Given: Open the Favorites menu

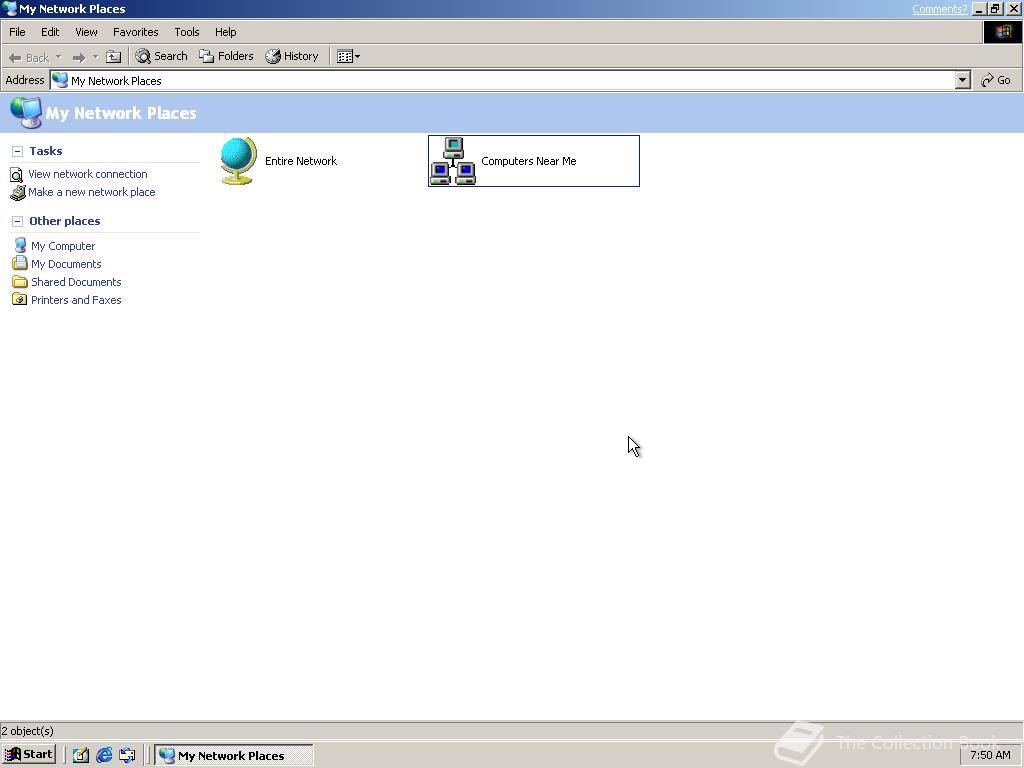Looking at the screenshot, I should tap(136, 32).
